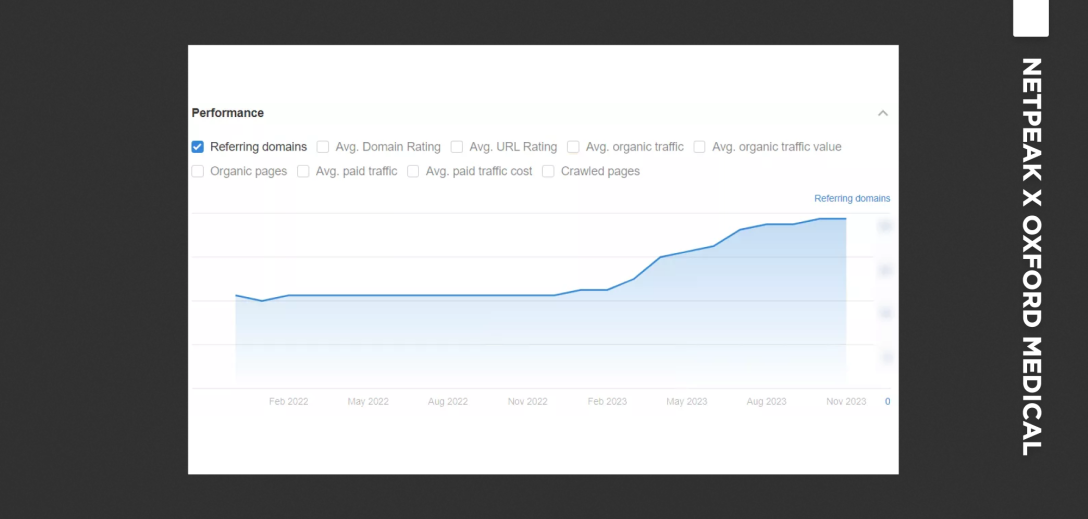Check the Crawled pages checkbox
This screenshot has width=1088, height=519.
pyautogui.click(x=548, y=171)
